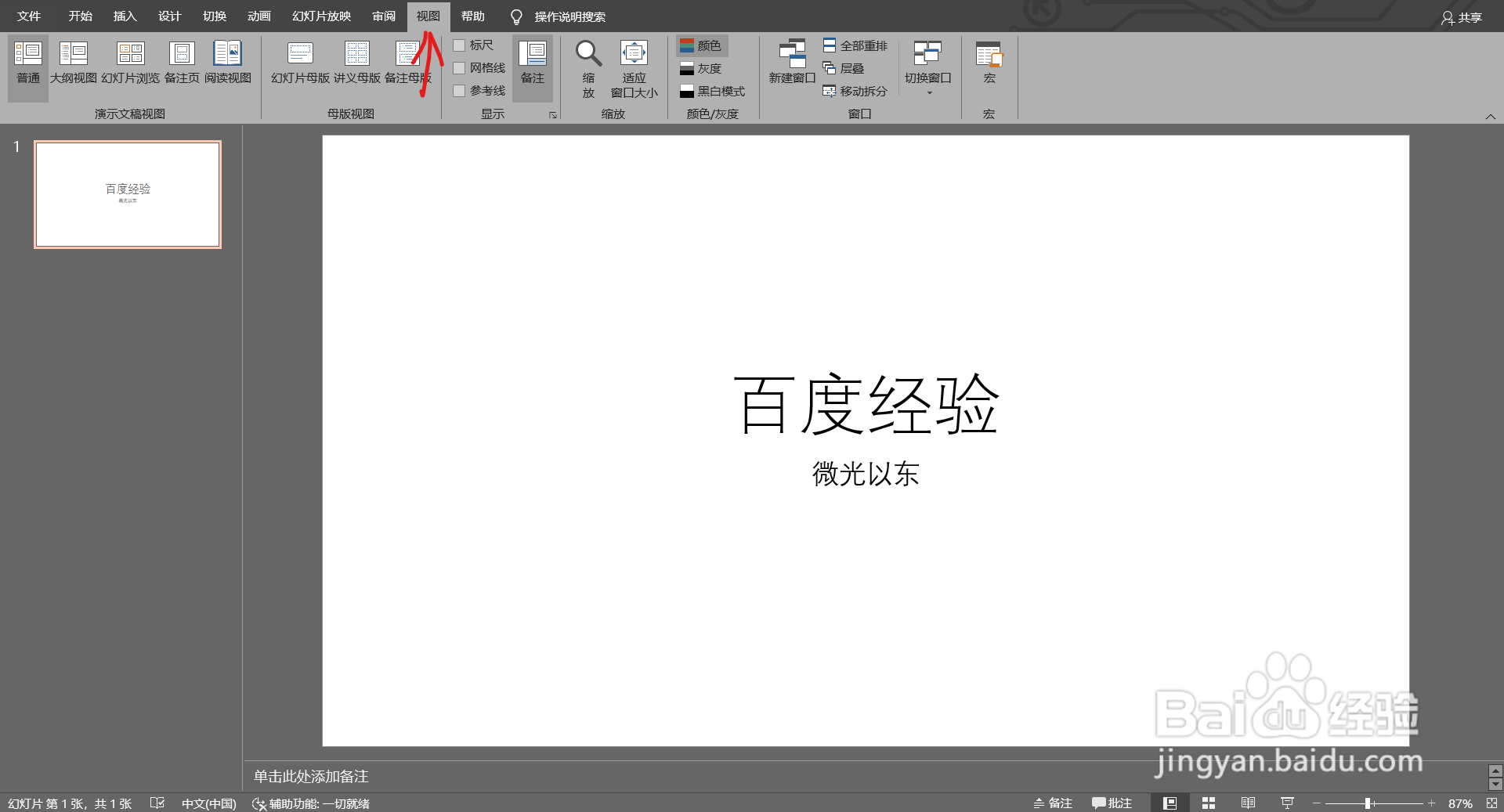The height and width of the screenshot is (812, 1504).
Task: Open Switch Windows (切换窗口) dropdown
Action: click(x=928, y=67)
